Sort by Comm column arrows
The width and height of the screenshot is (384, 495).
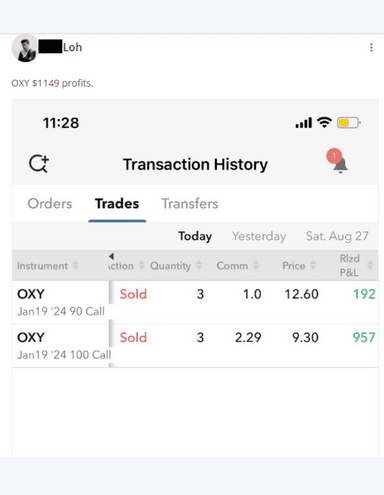tap(256, 265)
